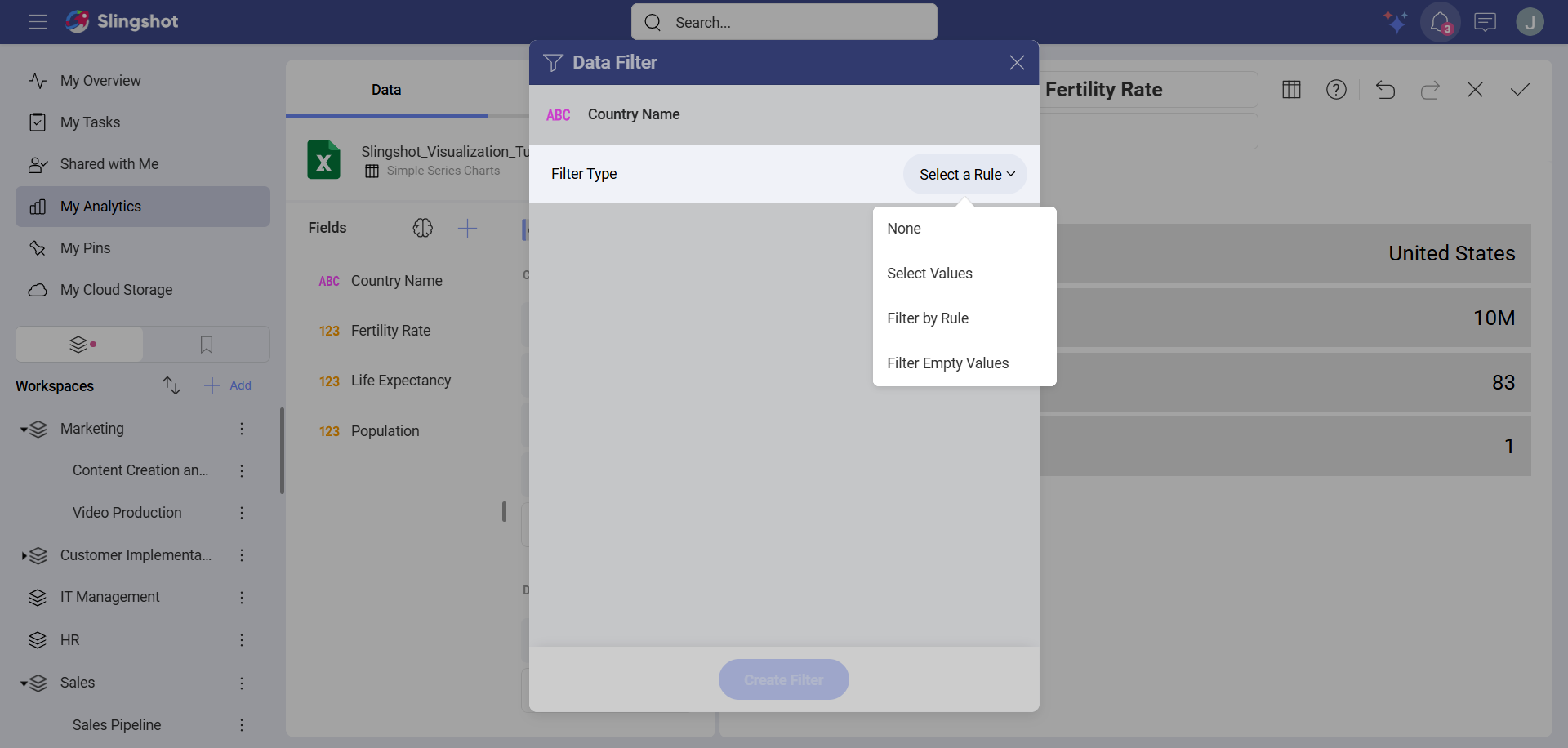Collapse the Marketing workspace
Image resolution: width=1568 pixels, height=748 pixels.
point(24,430)
